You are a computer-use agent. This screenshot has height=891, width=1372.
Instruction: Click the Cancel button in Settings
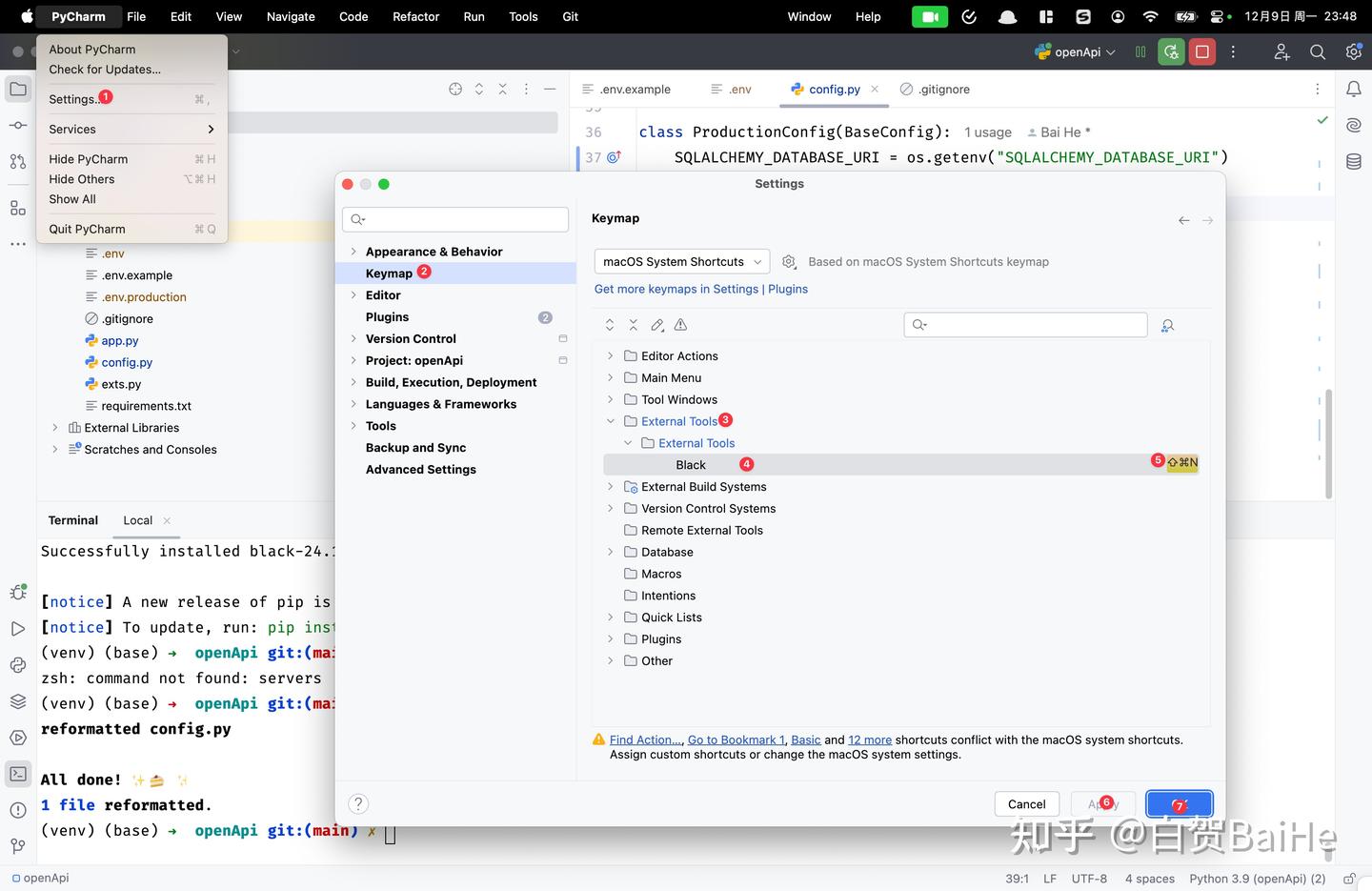[x=1026, y=803]
